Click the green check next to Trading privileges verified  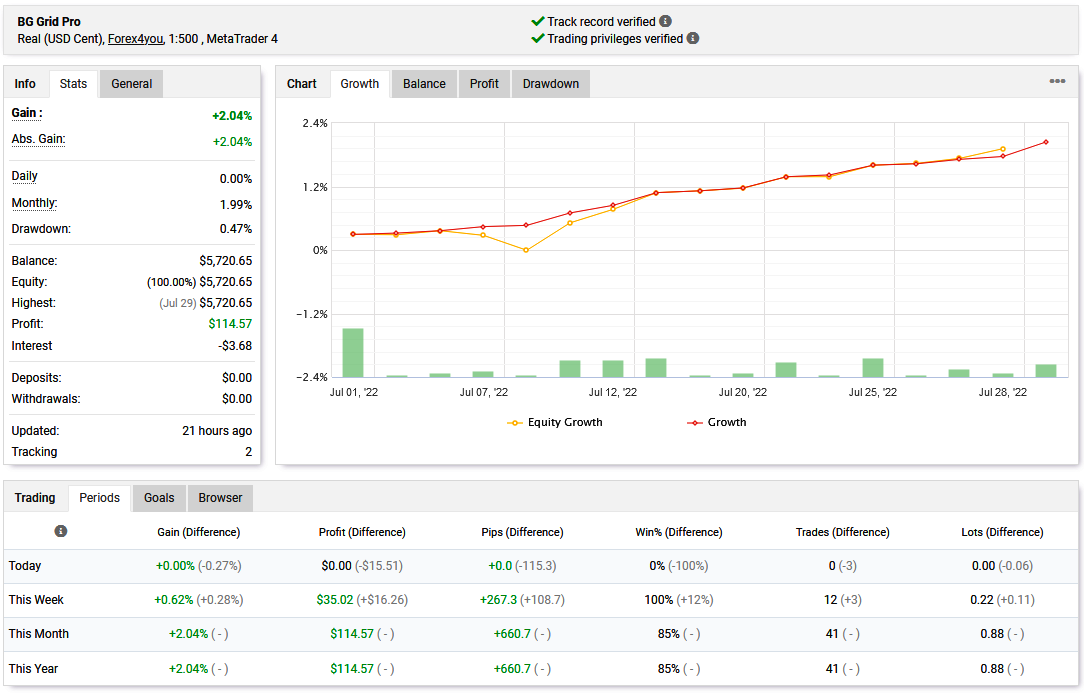pos(538,39)
